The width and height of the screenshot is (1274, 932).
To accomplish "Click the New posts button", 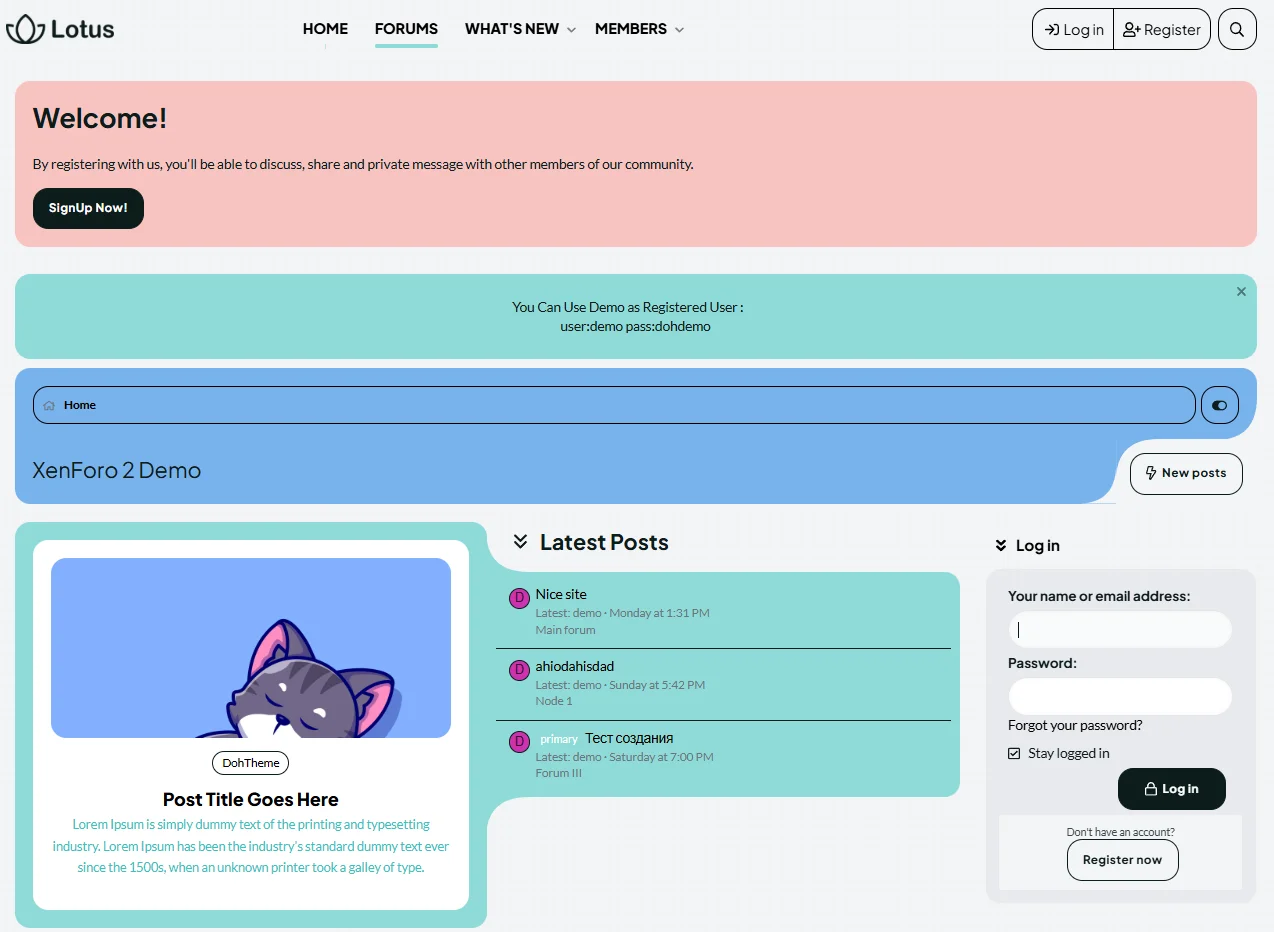I will (1186, 473).
